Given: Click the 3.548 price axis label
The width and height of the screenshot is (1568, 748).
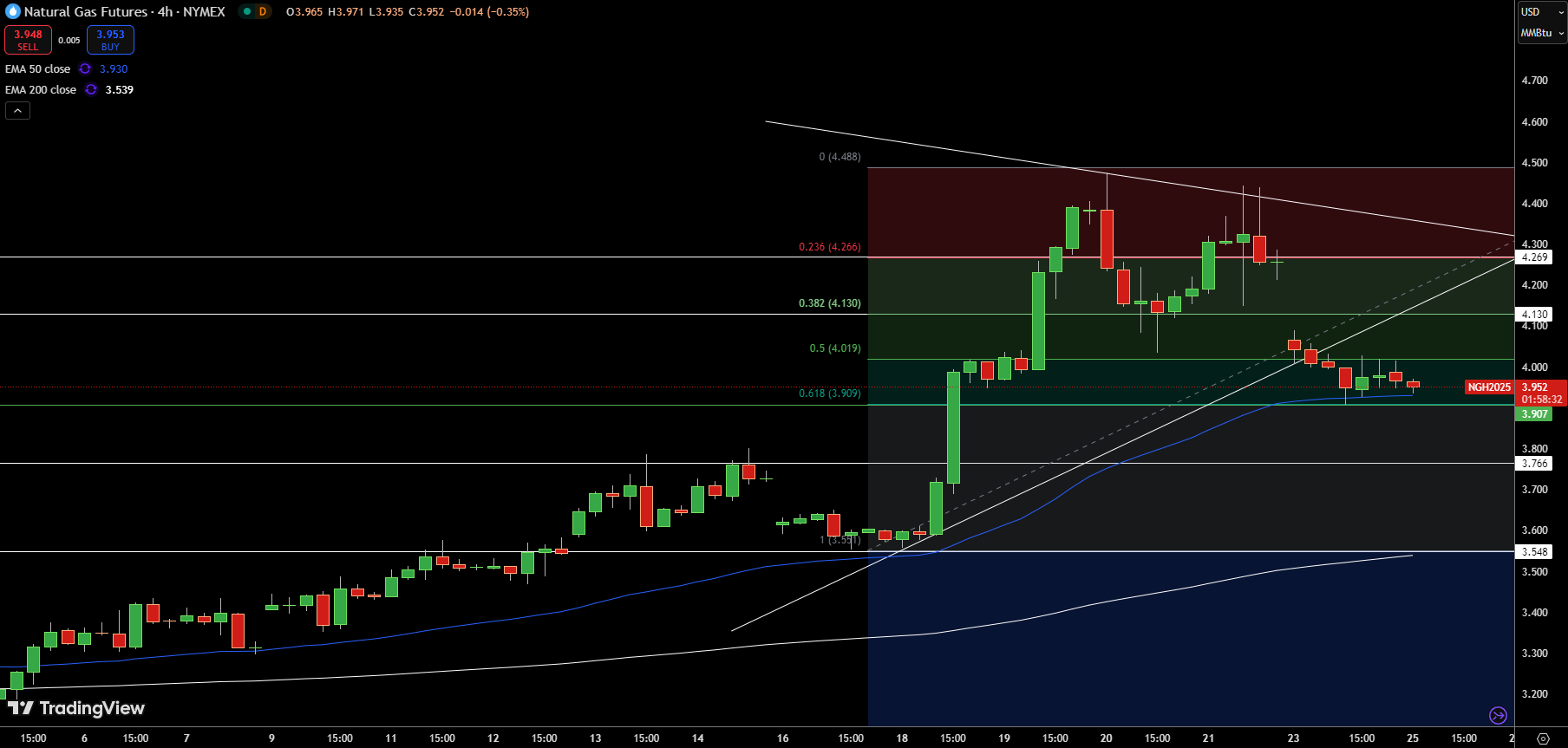Looking at the screenshot, I should tap(1534, 552).
